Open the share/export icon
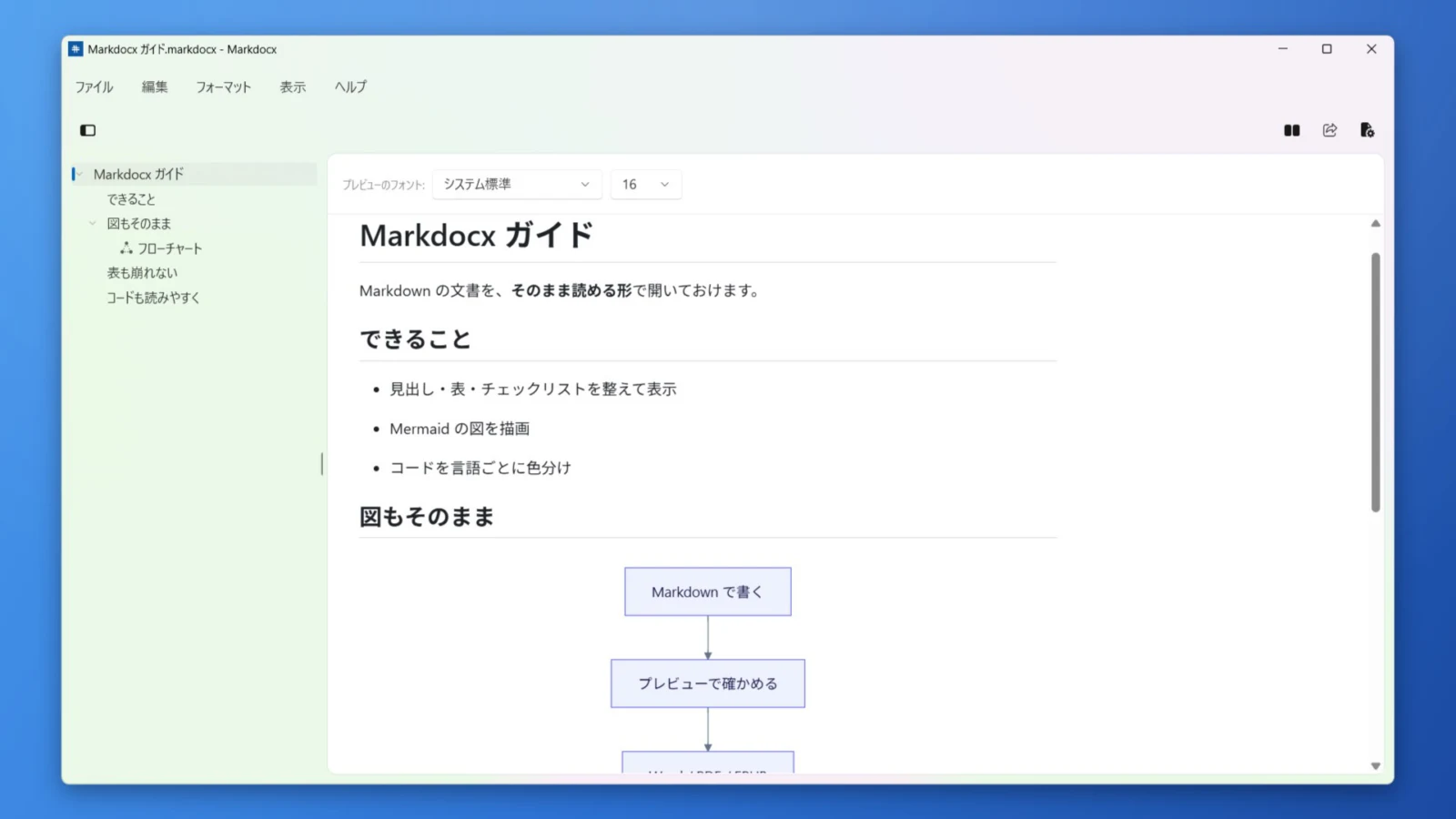1456x819 pixels. (x=1330, y=130)
